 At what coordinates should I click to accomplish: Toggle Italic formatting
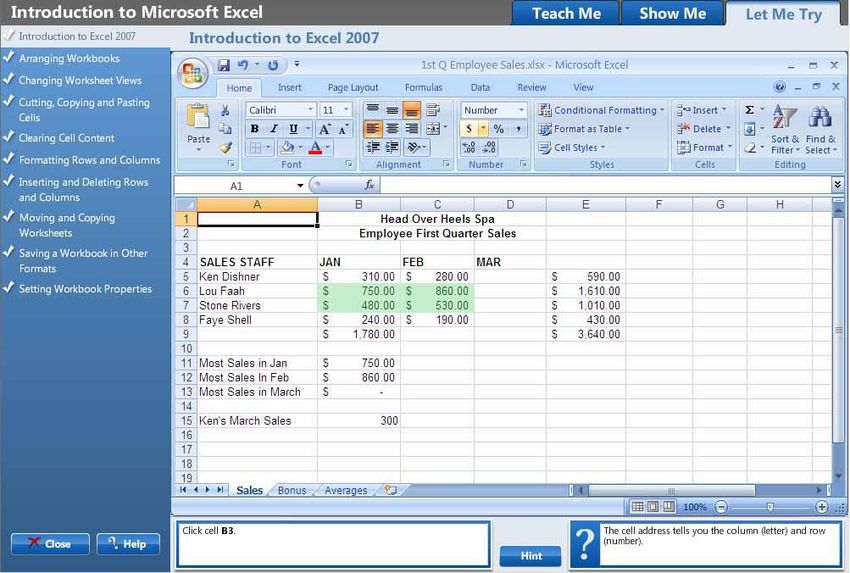[274, 129]
